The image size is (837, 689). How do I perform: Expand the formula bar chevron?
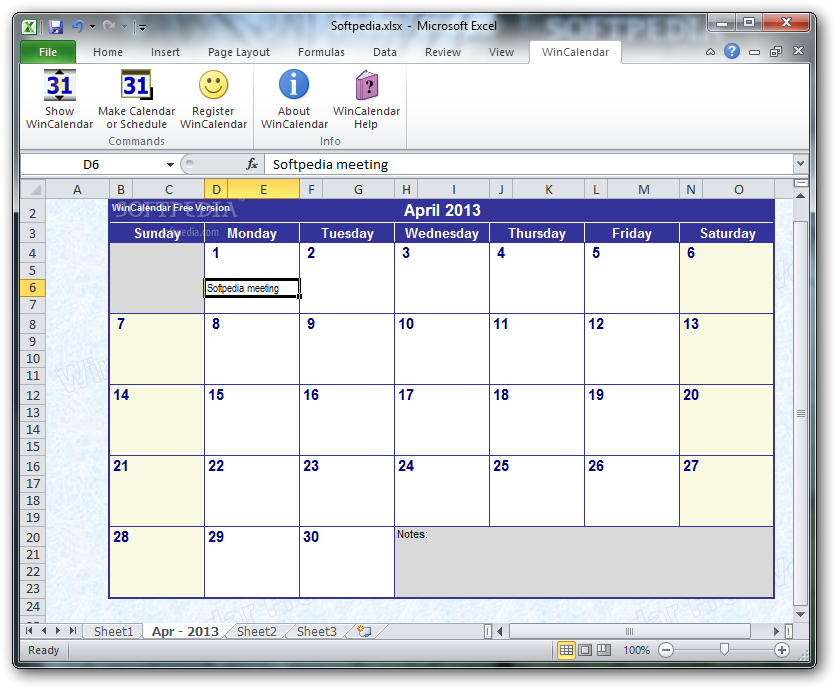[800, 163]
